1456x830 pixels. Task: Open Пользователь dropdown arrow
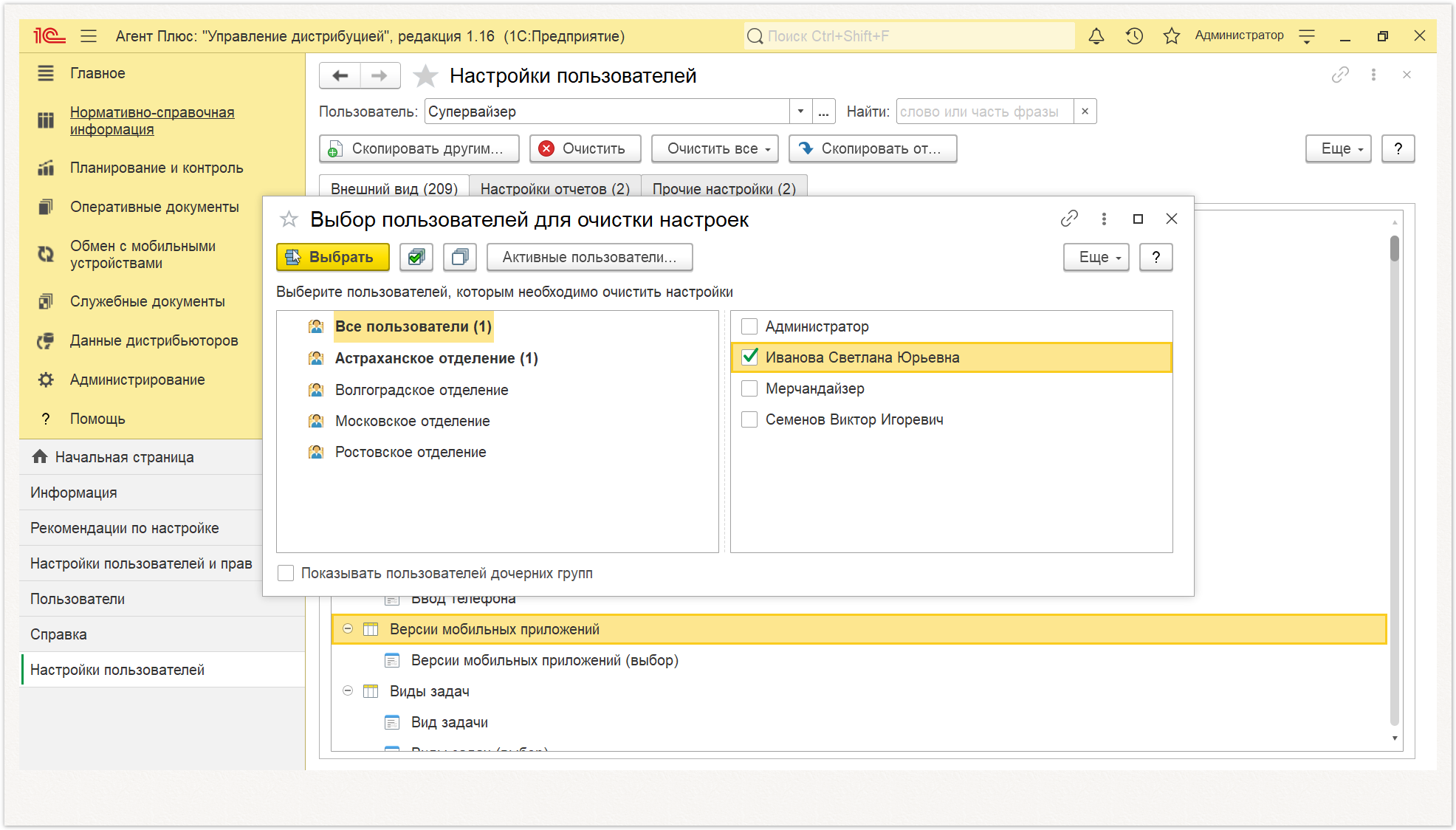coord(800,112)
